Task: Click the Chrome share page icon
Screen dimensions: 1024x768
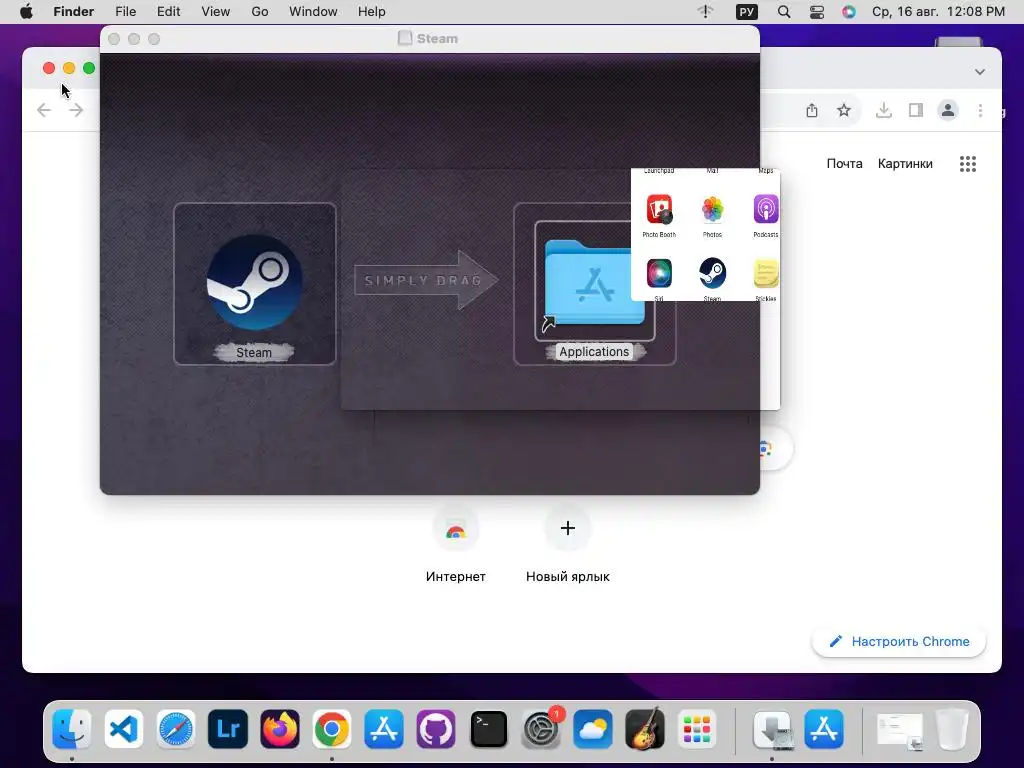Action: (812, 110)
